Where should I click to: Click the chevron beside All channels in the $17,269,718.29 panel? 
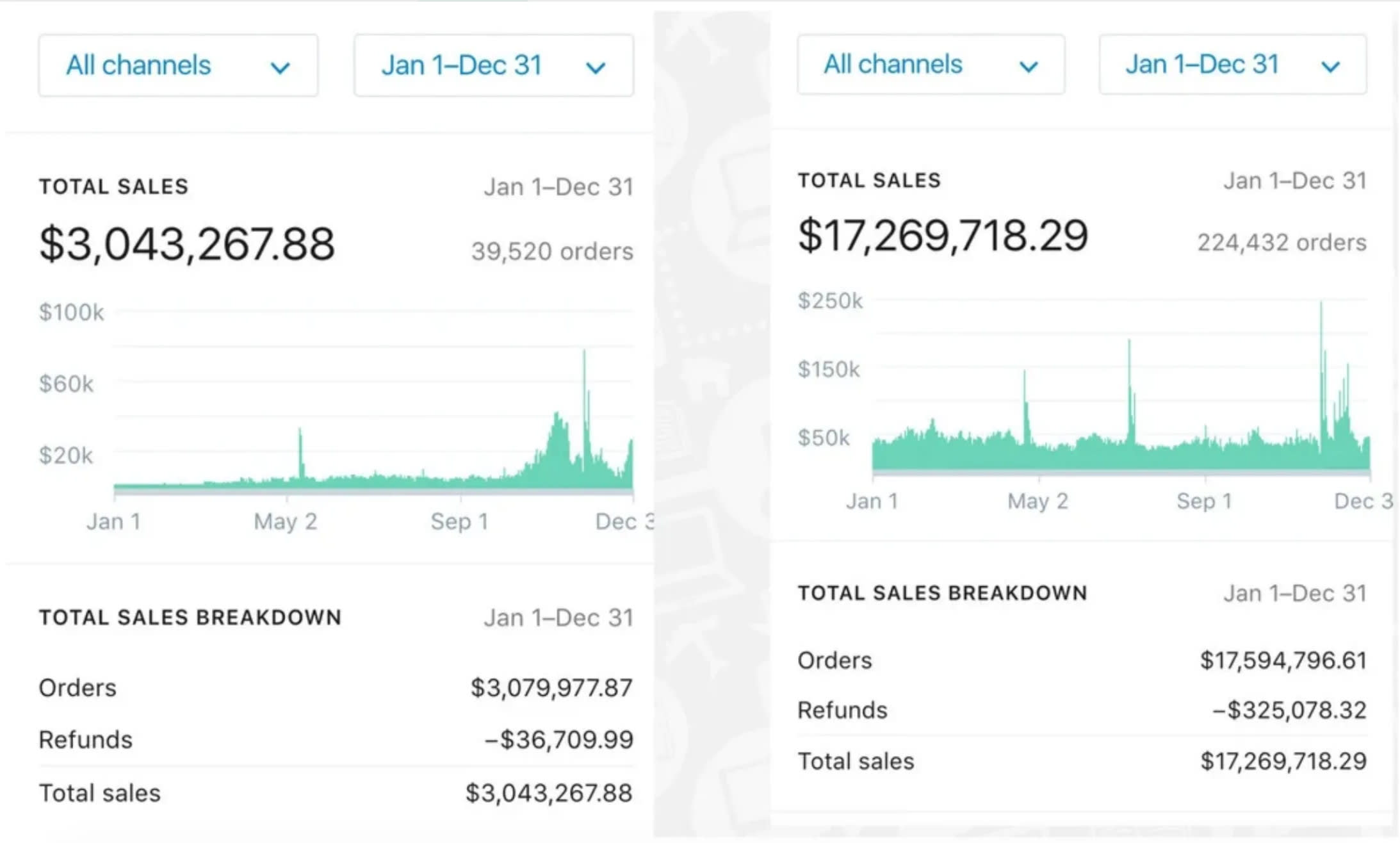[1029, 66]
